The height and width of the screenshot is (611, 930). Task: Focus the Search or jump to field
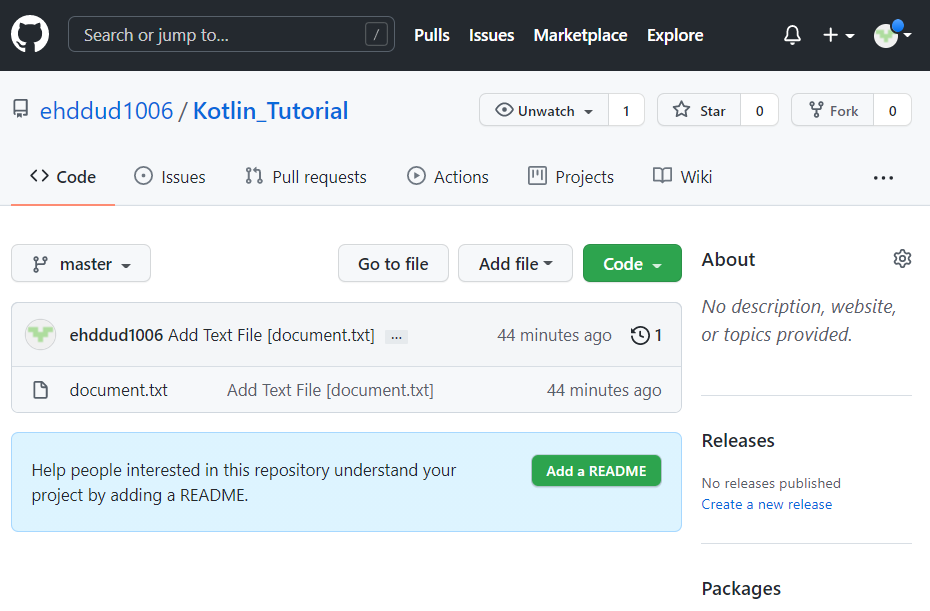pos(231,34)
